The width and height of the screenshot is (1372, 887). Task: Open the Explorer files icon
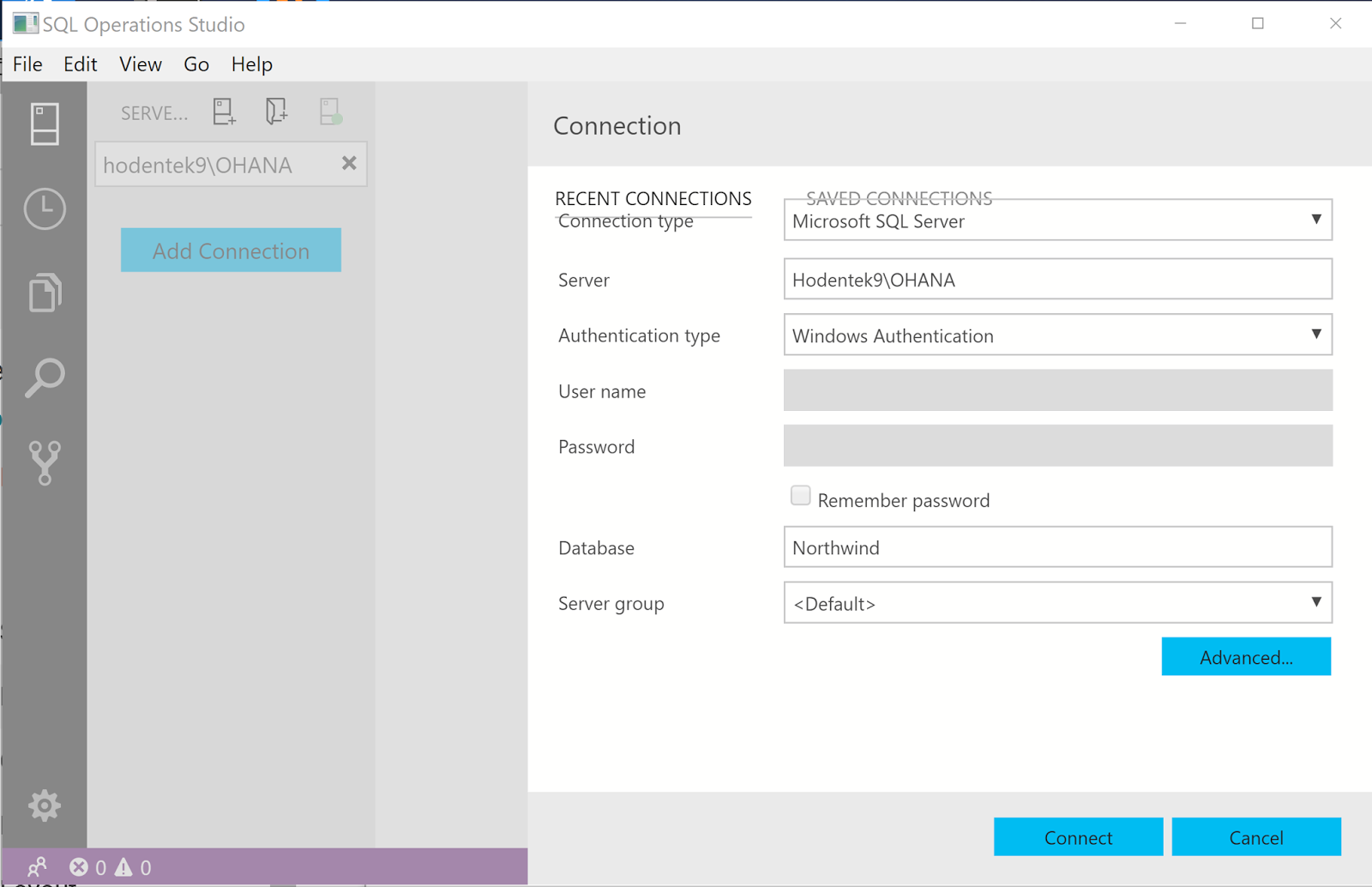pos(45,293)
